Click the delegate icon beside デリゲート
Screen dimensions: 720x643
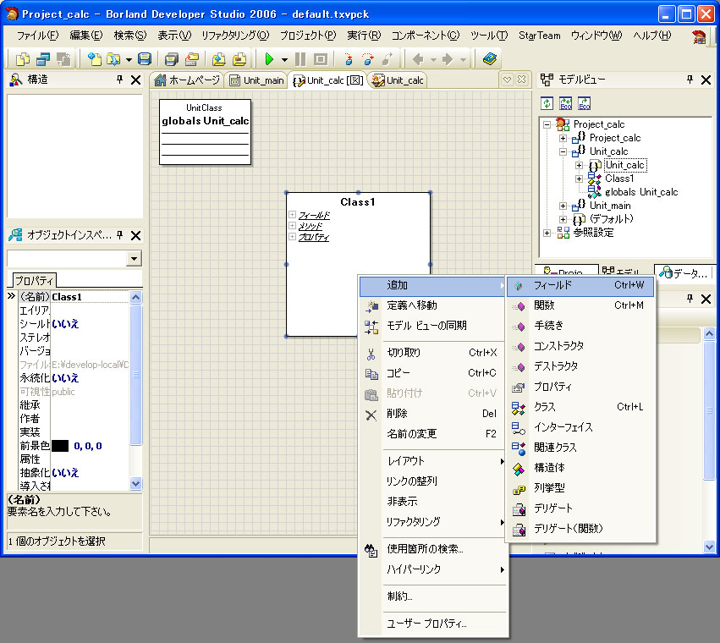[x=519, y=509]
